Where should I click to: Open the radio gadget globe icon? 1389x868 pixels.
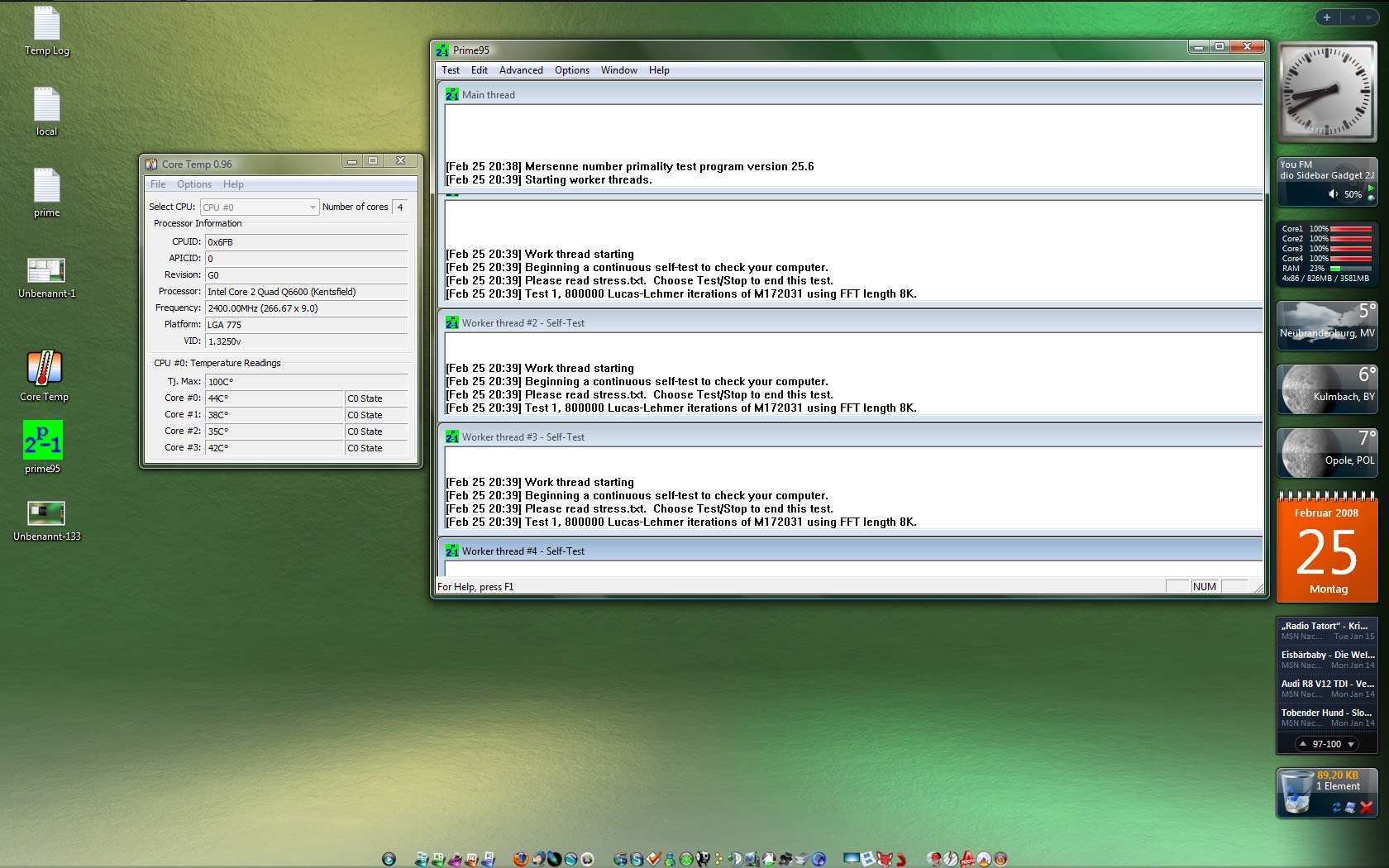(1371, 198)
